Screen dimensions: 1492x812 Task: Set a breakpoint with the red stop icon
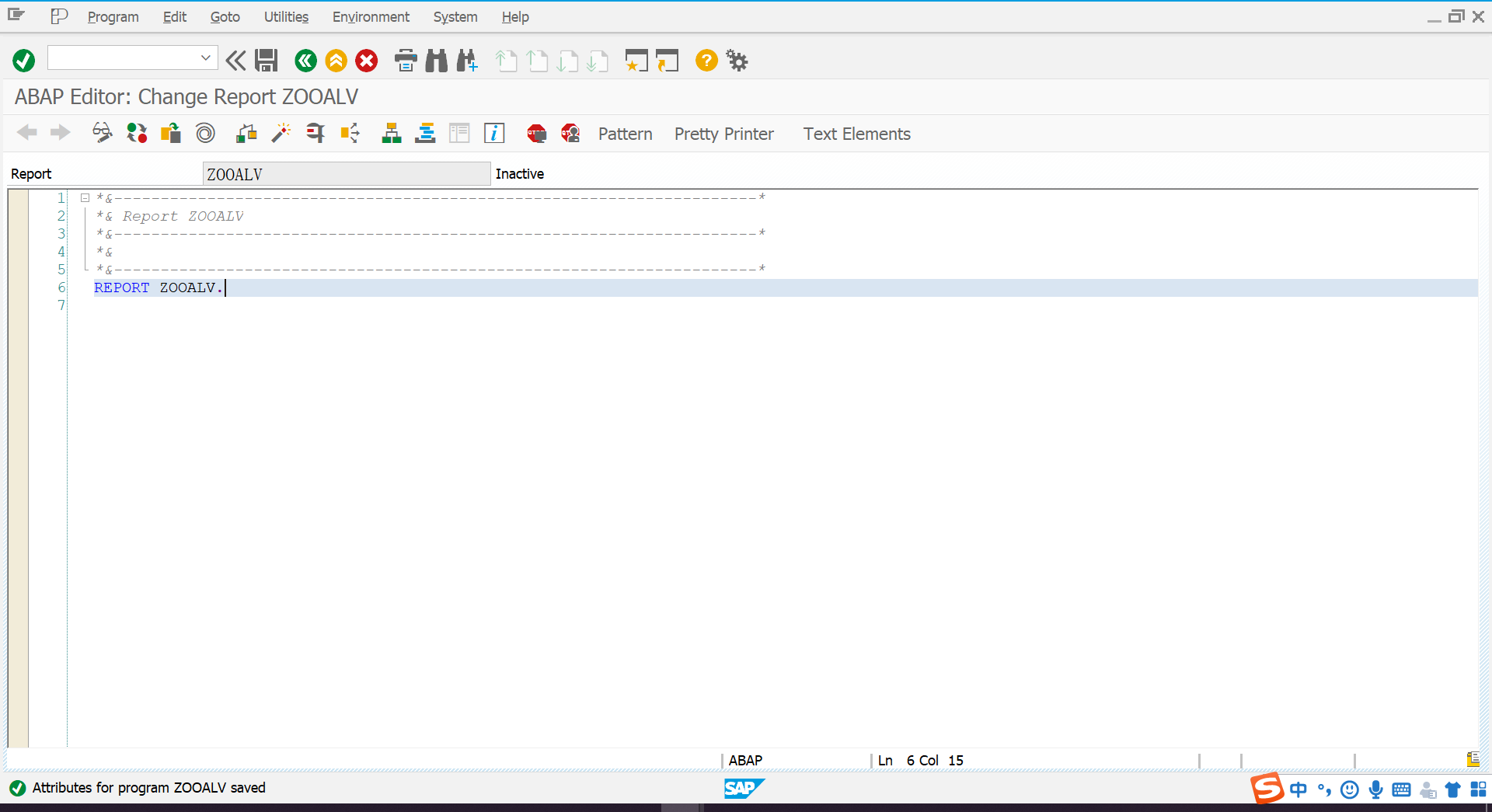coord(535,133)
